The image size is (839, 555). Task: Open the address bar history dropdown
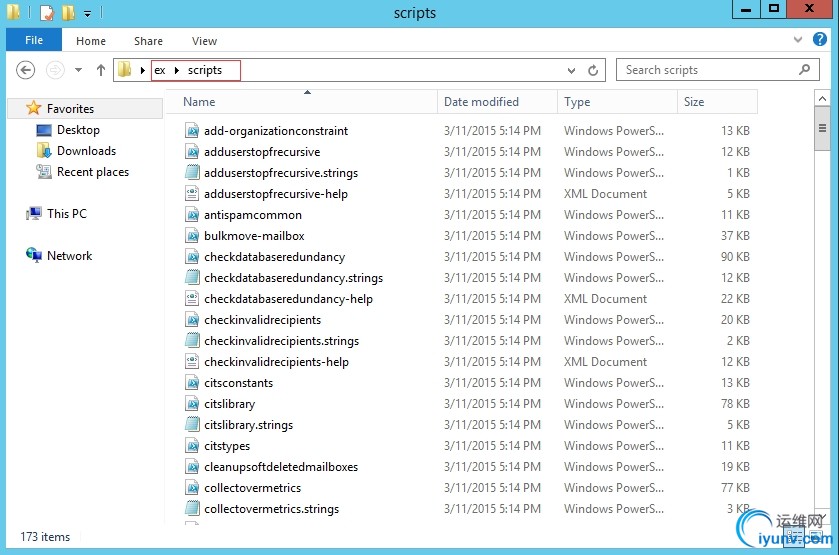tap(571, 70)
